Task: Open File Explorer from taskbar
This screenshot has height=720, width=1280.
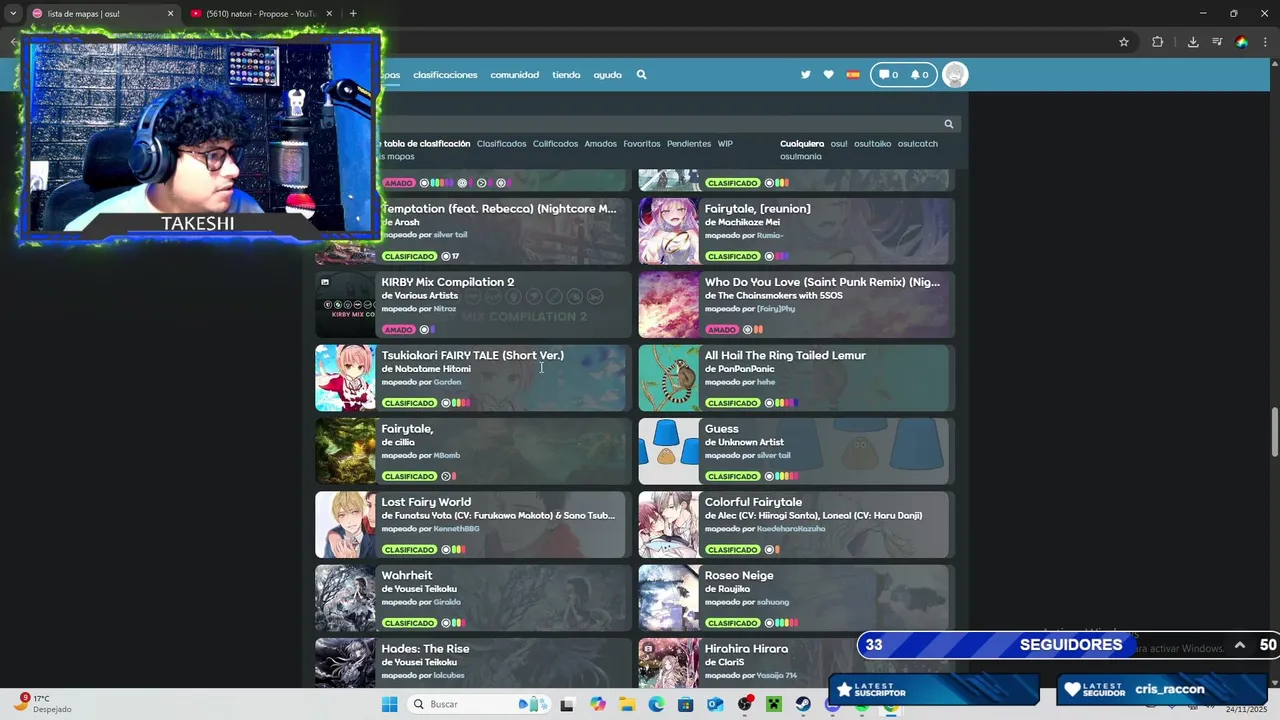Action: tap(627, 704)
